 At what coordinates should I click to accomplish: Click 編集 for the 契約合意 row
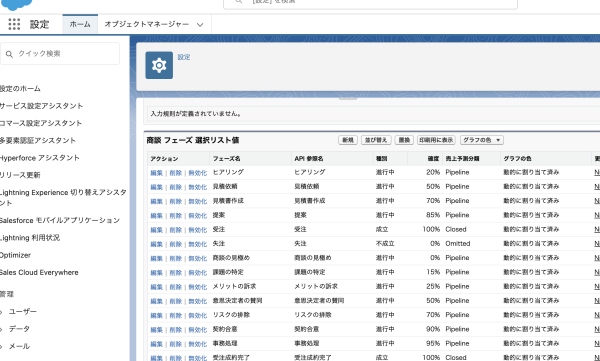point(157,330)
